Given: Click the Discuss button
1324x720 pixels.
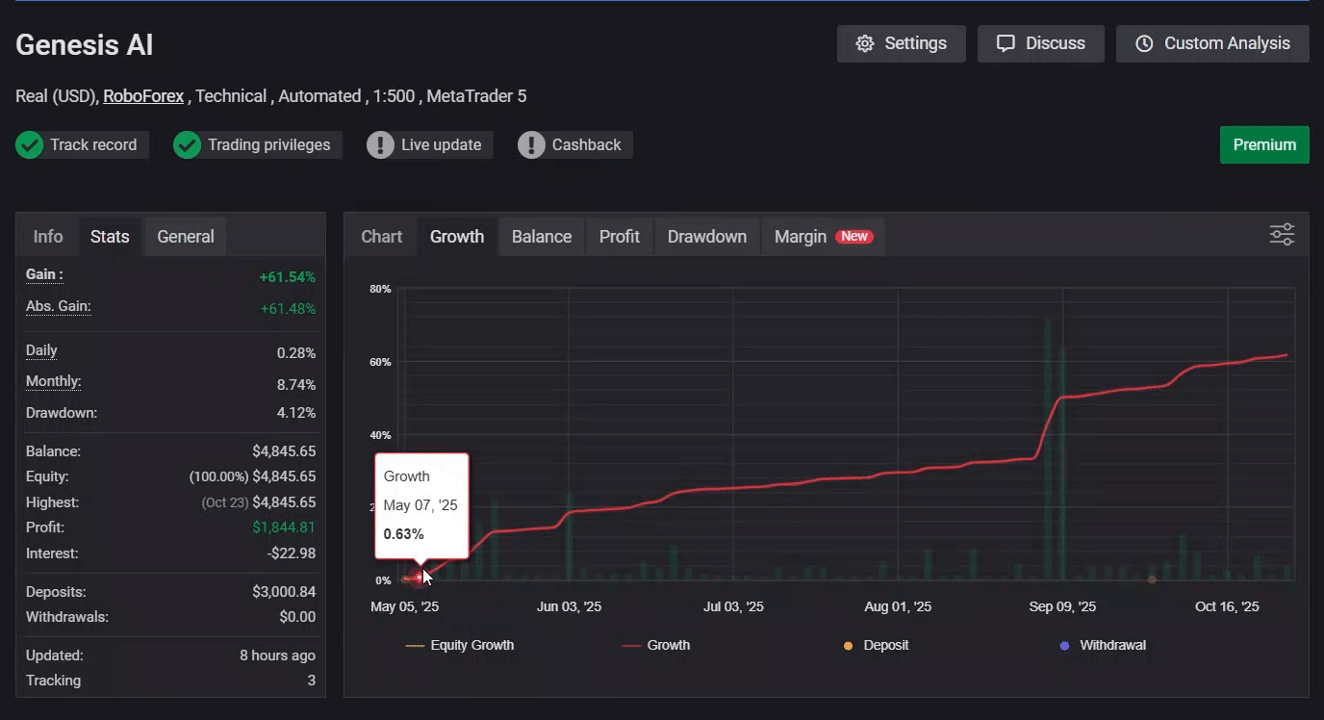Looking at the screenshot, I should [1041, 44].
